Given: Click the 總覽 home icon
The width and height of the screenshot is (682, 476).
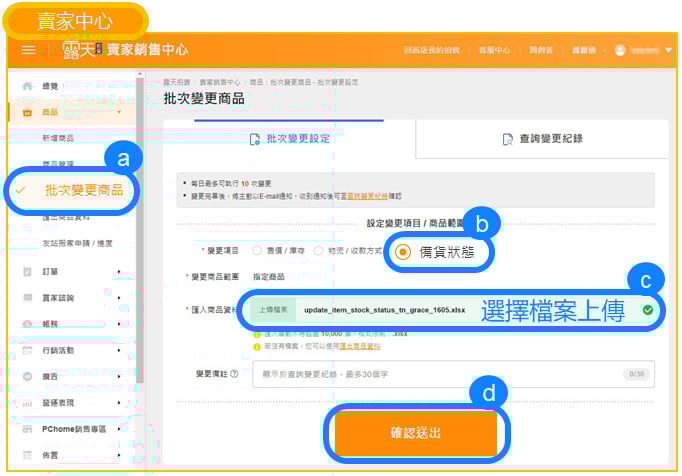Looking at the screenshot, I should [27, 87].
